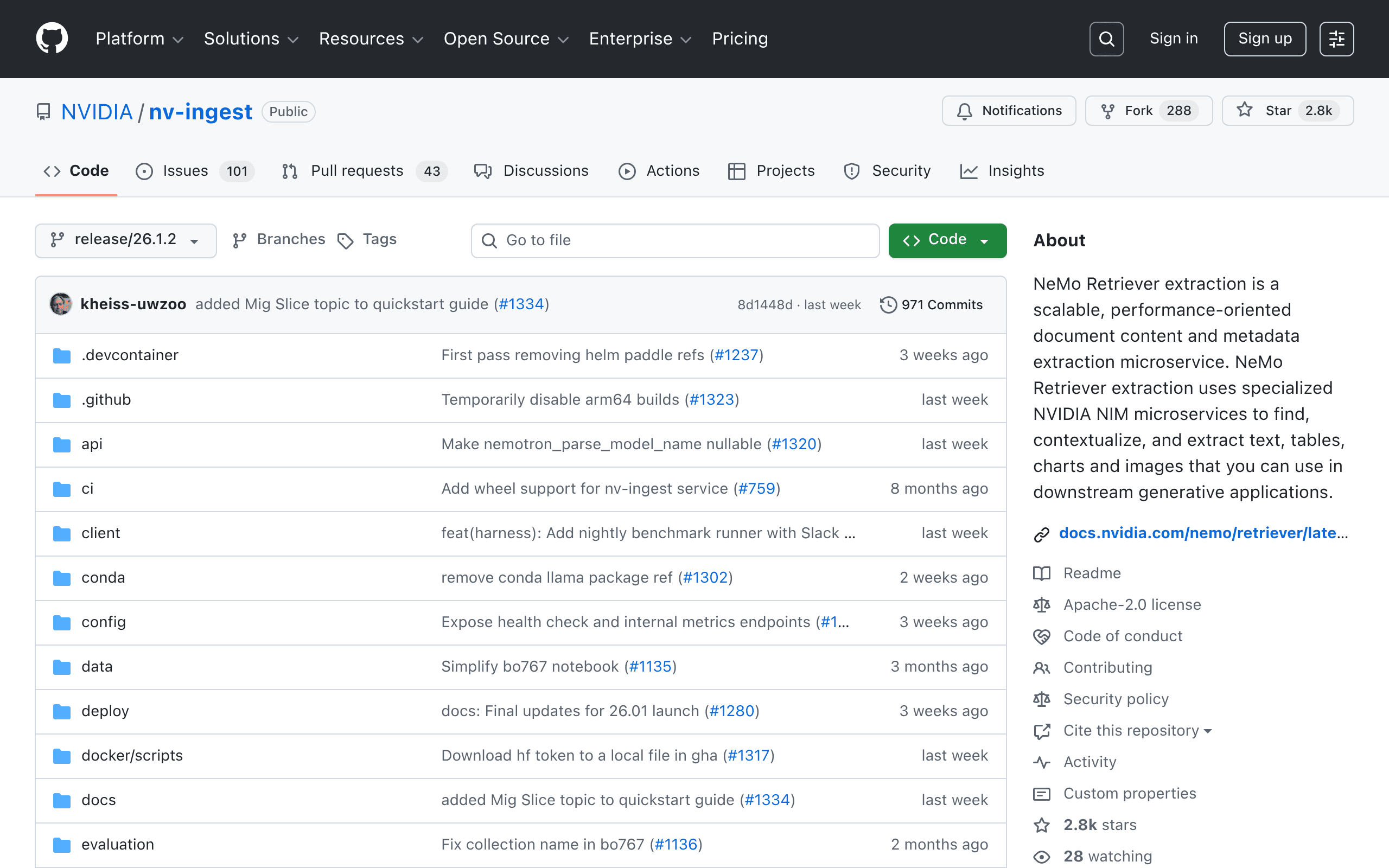Expand the Enterprise menu
Image resolution: width=1389 pixels, height=868 pixels.
point(640,39)
